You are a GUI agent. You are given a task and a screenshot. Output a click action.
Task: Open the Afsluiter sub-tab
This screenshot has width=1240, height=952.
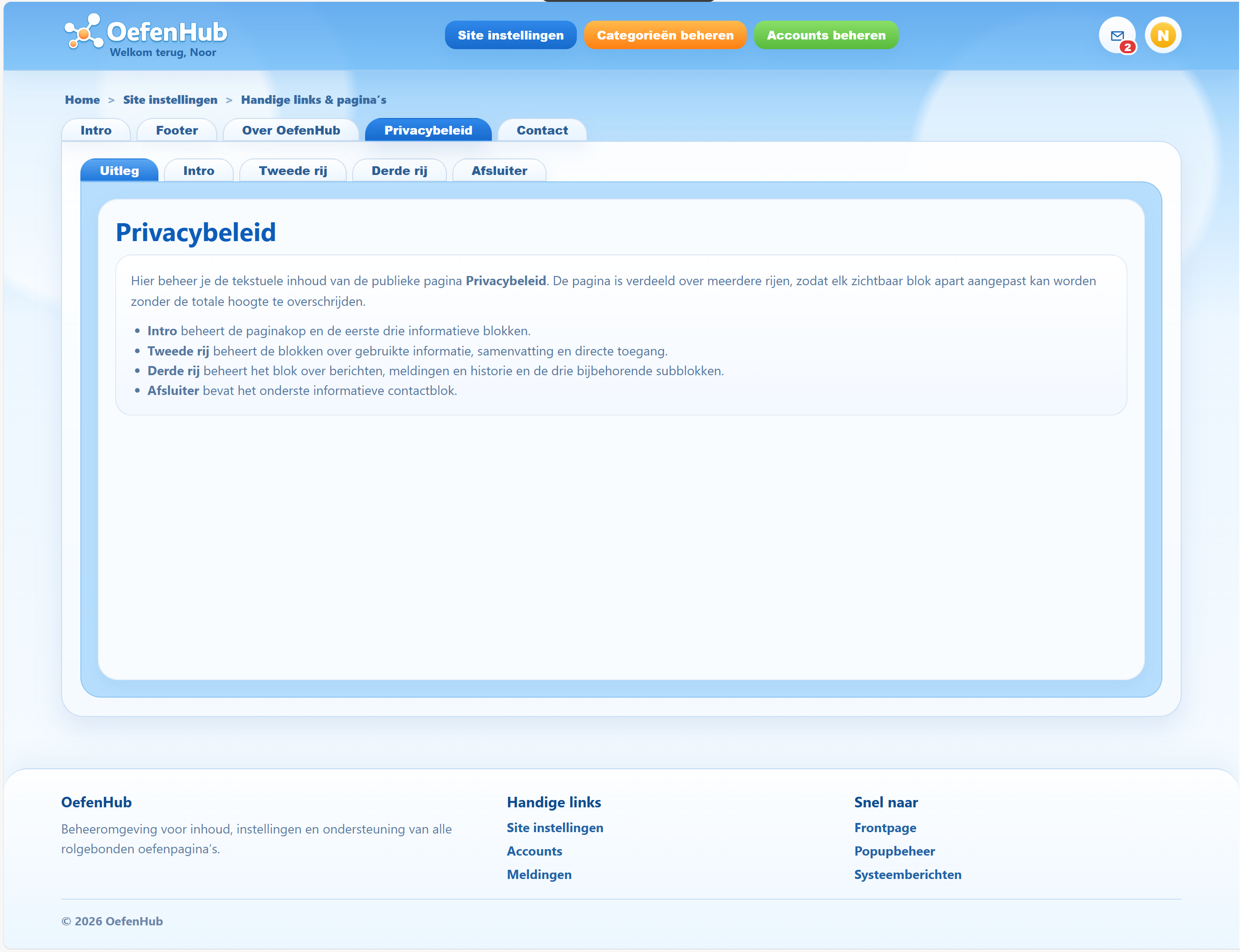point(499,170)
